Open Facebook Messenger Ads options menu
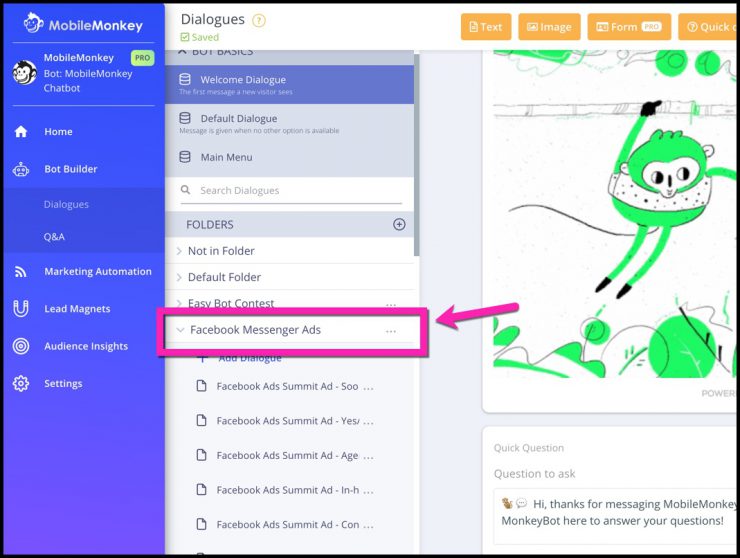The image size is (740, 558). (391, 331)
